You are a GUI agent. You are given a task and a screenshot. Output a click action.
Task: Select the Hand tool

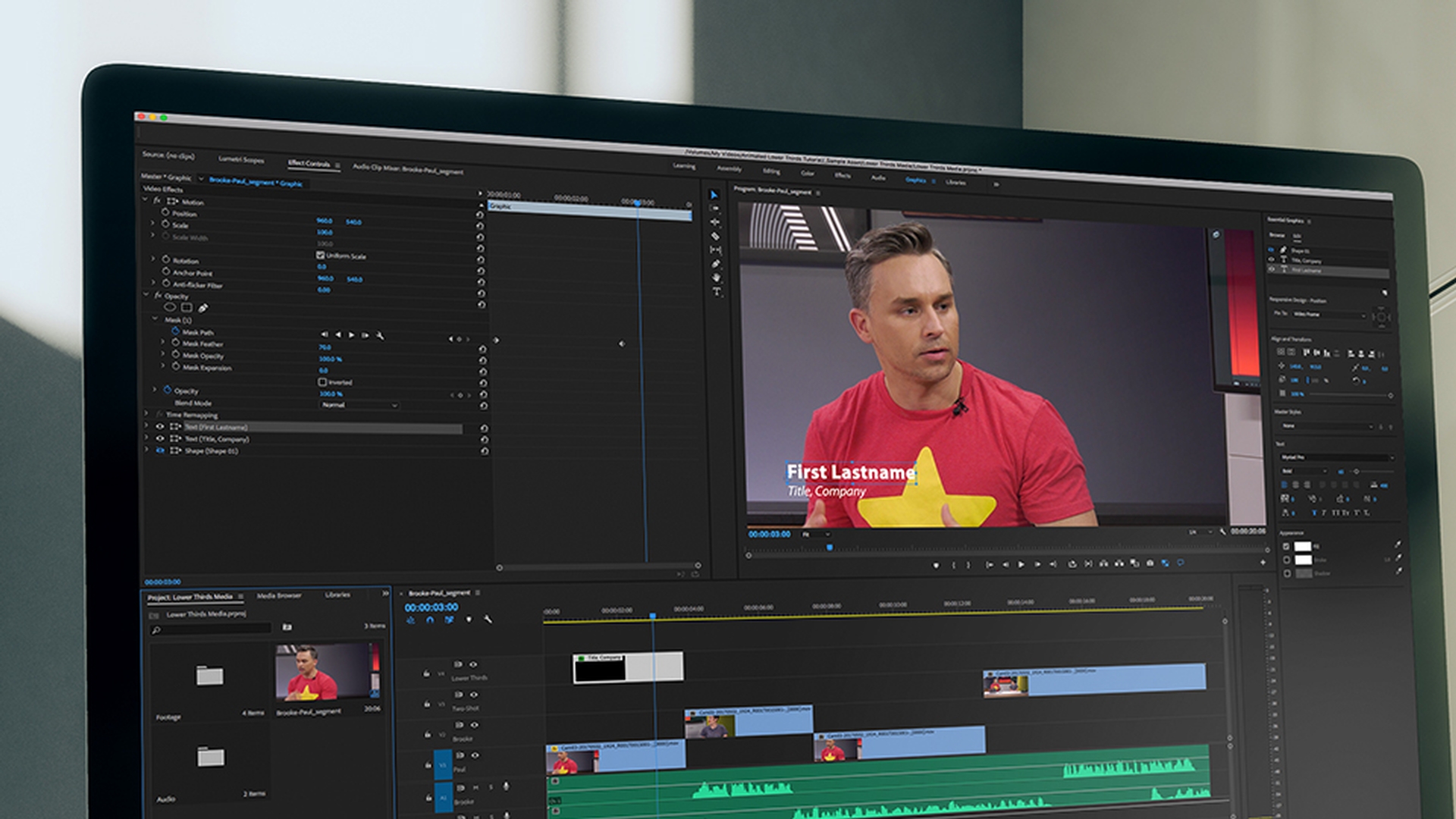(717, 278)
